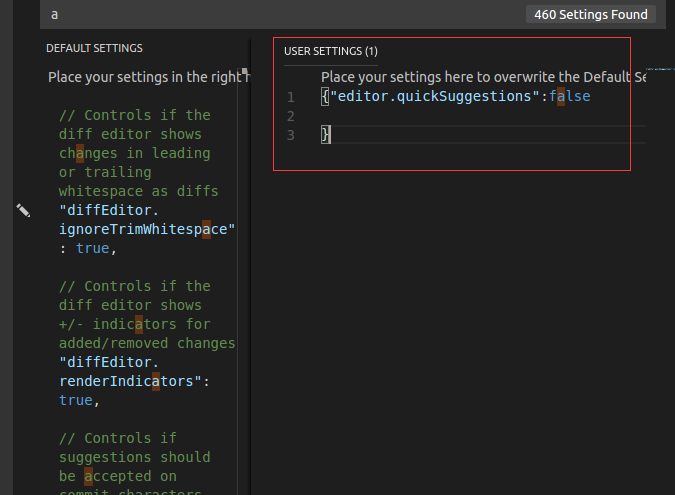Click line number 1 in the user settings gutter
This screenshot has width=675, height=495.
[291, 97]
